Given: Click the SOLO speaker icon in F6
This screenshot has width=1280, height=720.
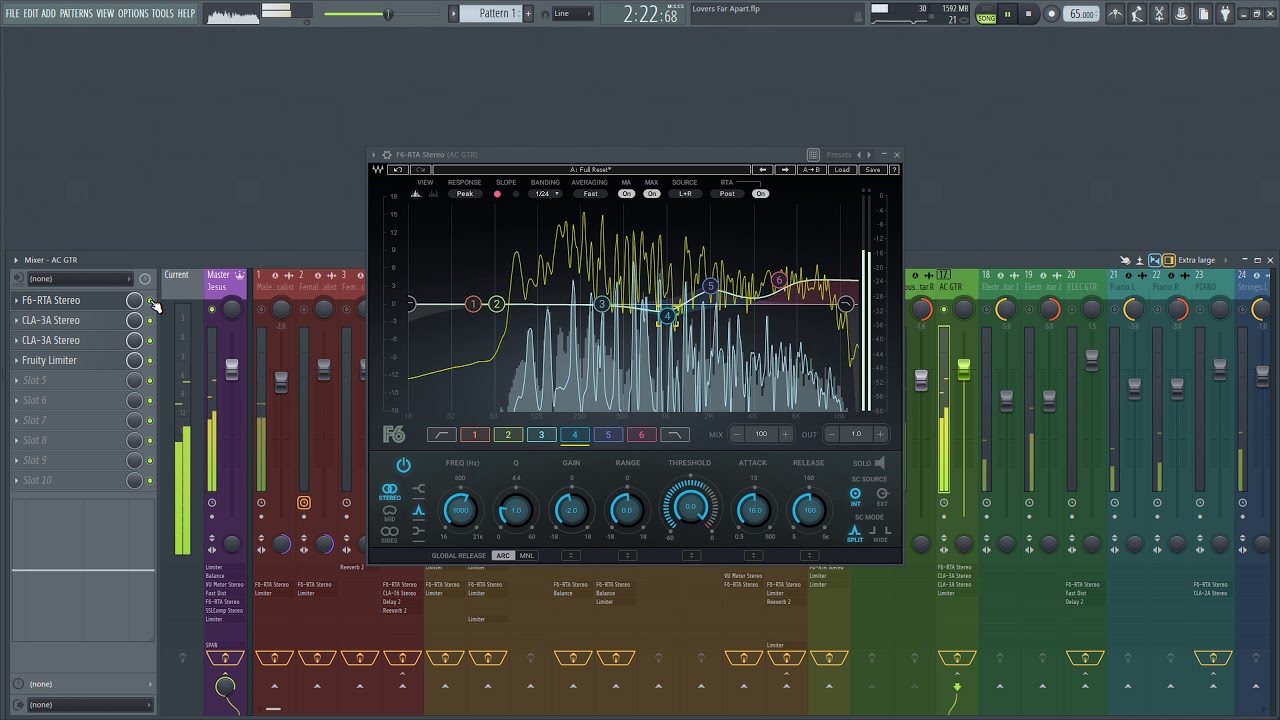Looking at the screenshot, I should click(x=880, y=463).
